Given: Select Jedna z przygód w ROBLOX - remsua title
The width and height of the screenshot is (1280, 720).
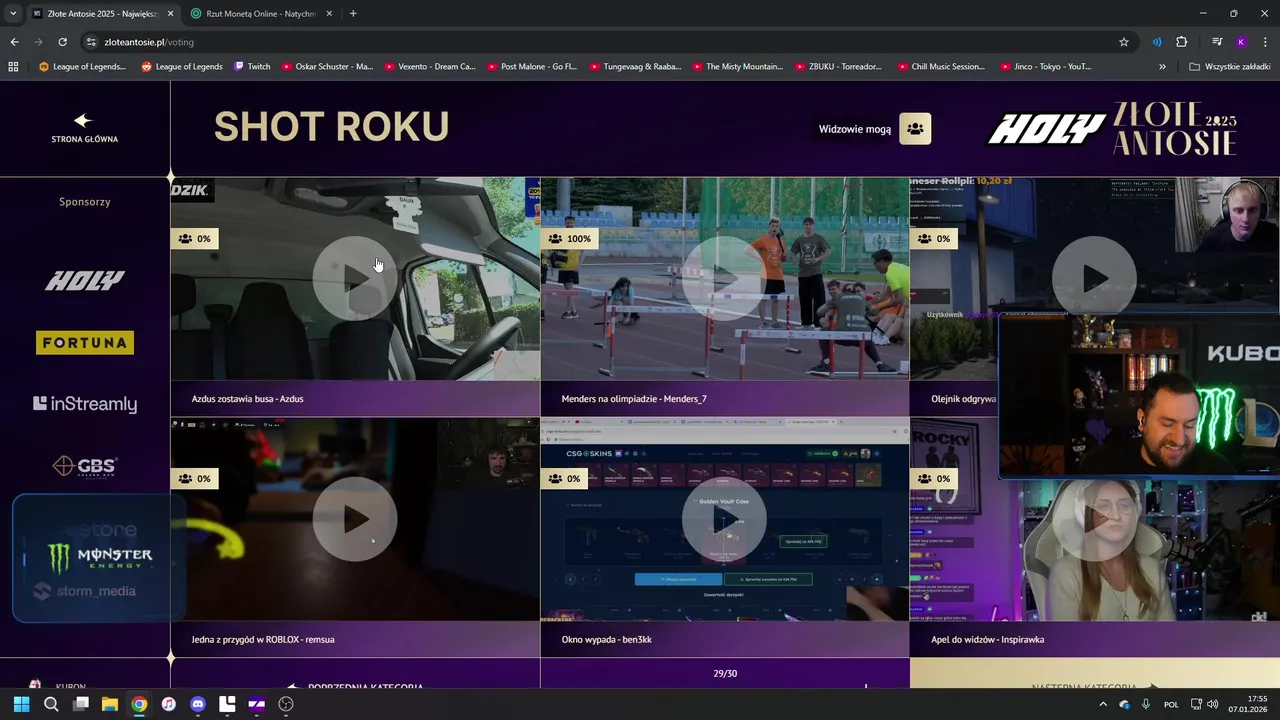Looking at the screenshot, I should 263,639.
